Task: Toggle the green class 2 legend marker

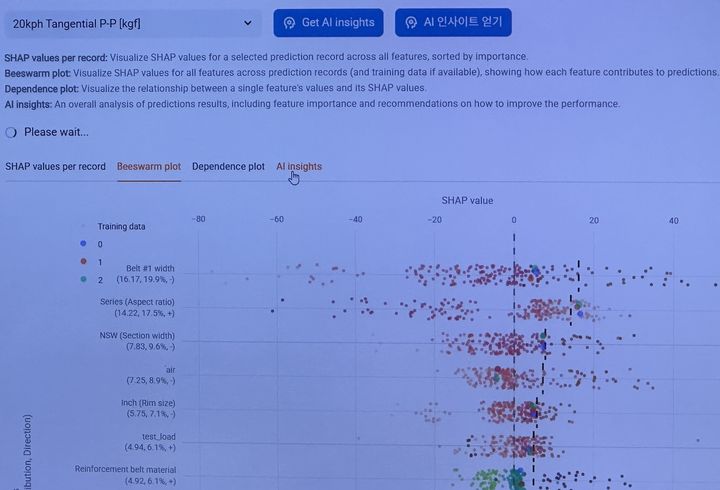Action: pyautogui.click(x=84, y=280)
